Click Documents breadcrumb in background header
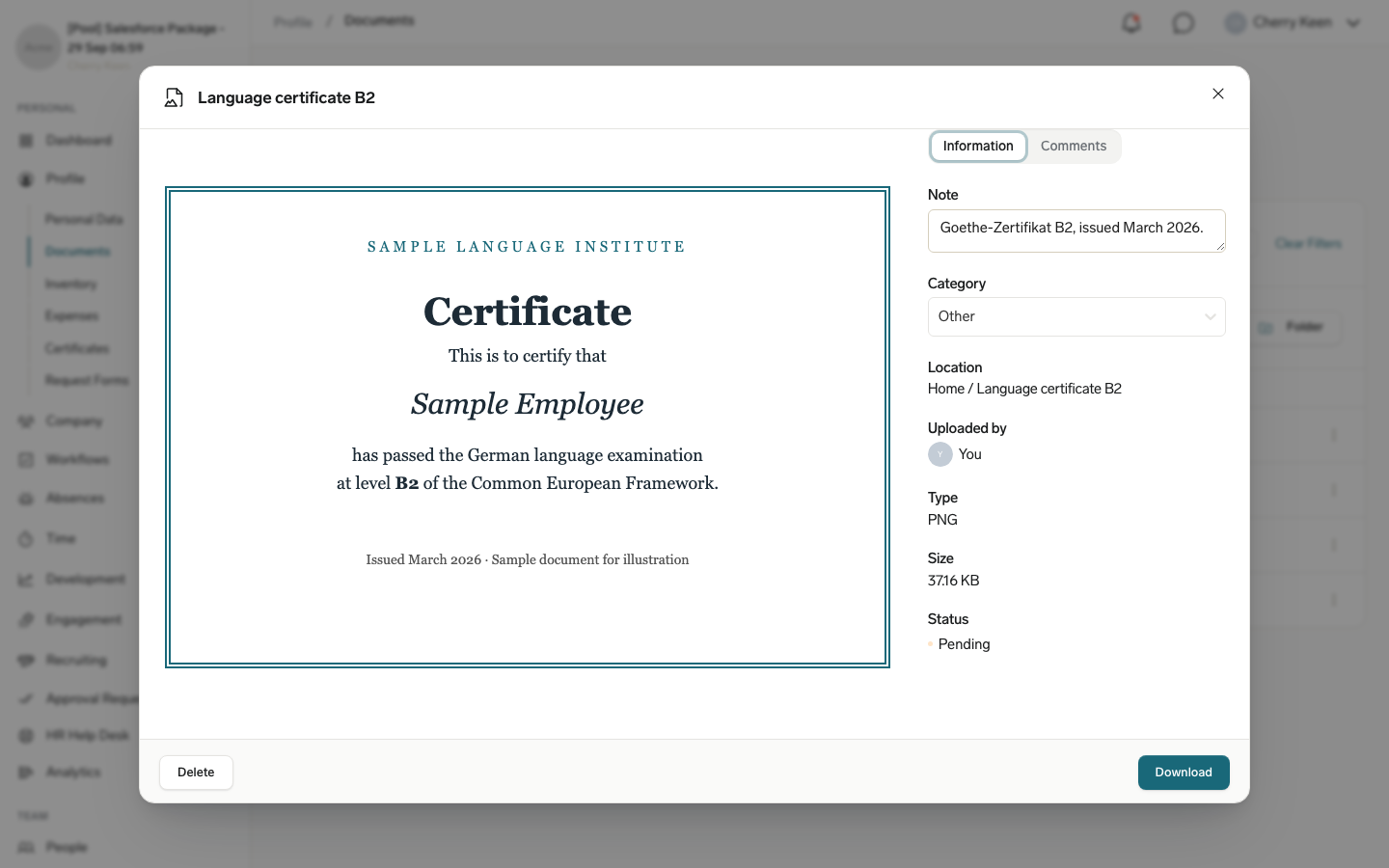 379,21
